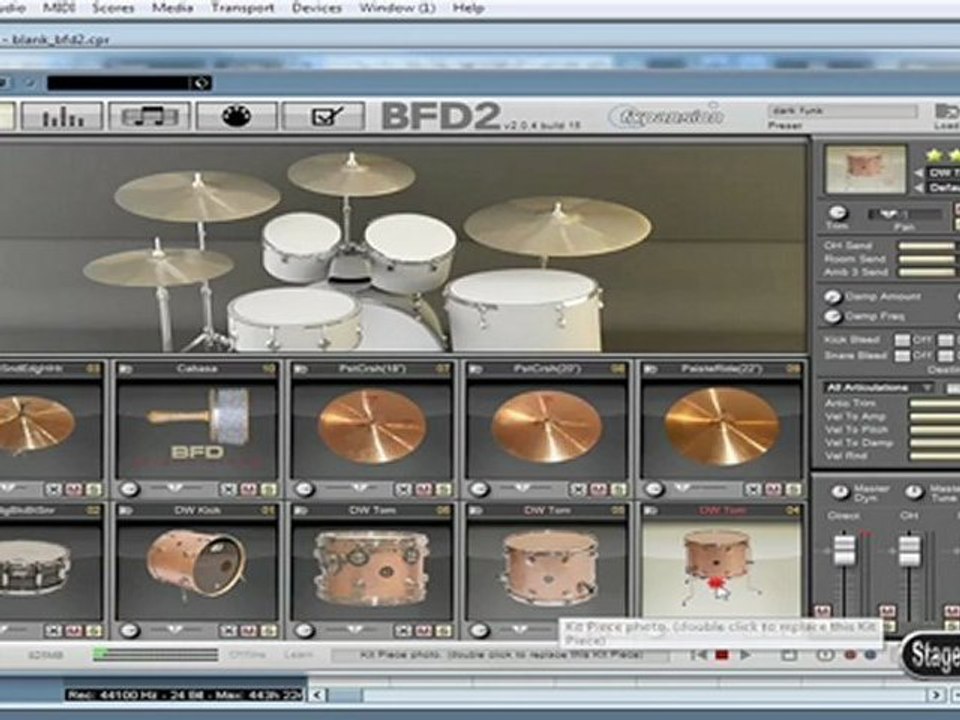Click the Master Dyn knob
The width and height of the screenshot is (960, 720).
pyautogui.click(x=840, y=492)
